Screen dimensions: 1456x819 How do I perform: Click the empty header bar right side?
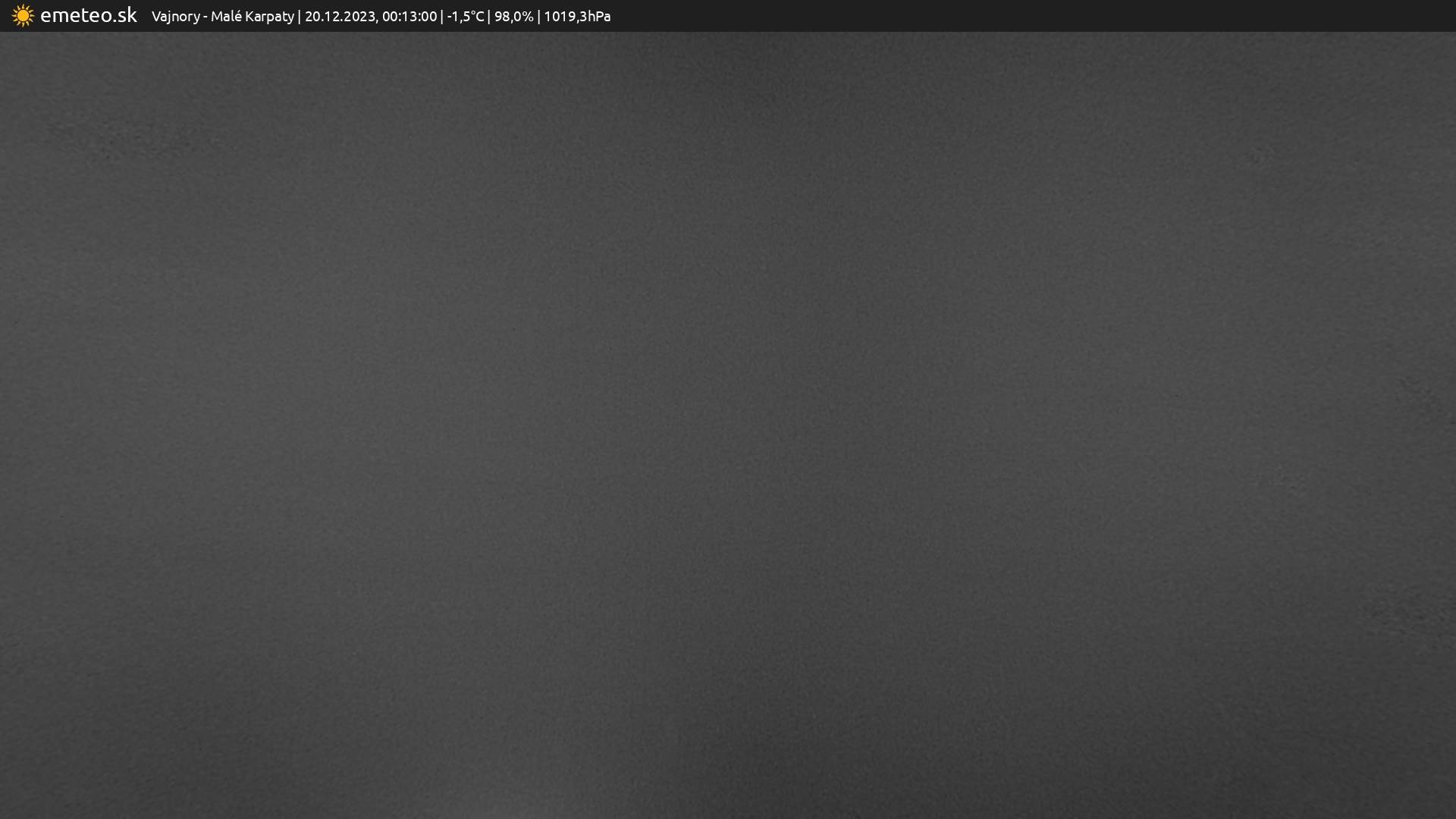[1062, 16]
